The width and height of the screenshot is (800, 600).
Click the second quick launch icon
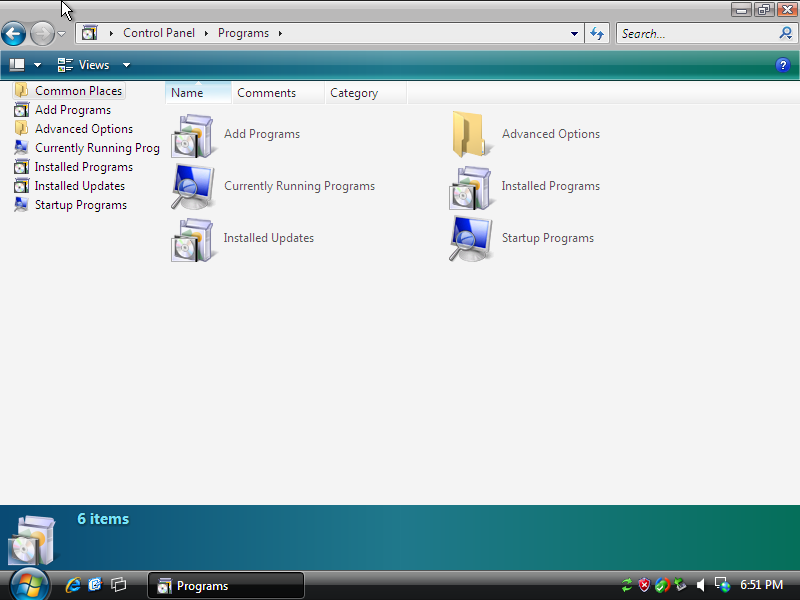pyautogui.click(x=95, y=585)
